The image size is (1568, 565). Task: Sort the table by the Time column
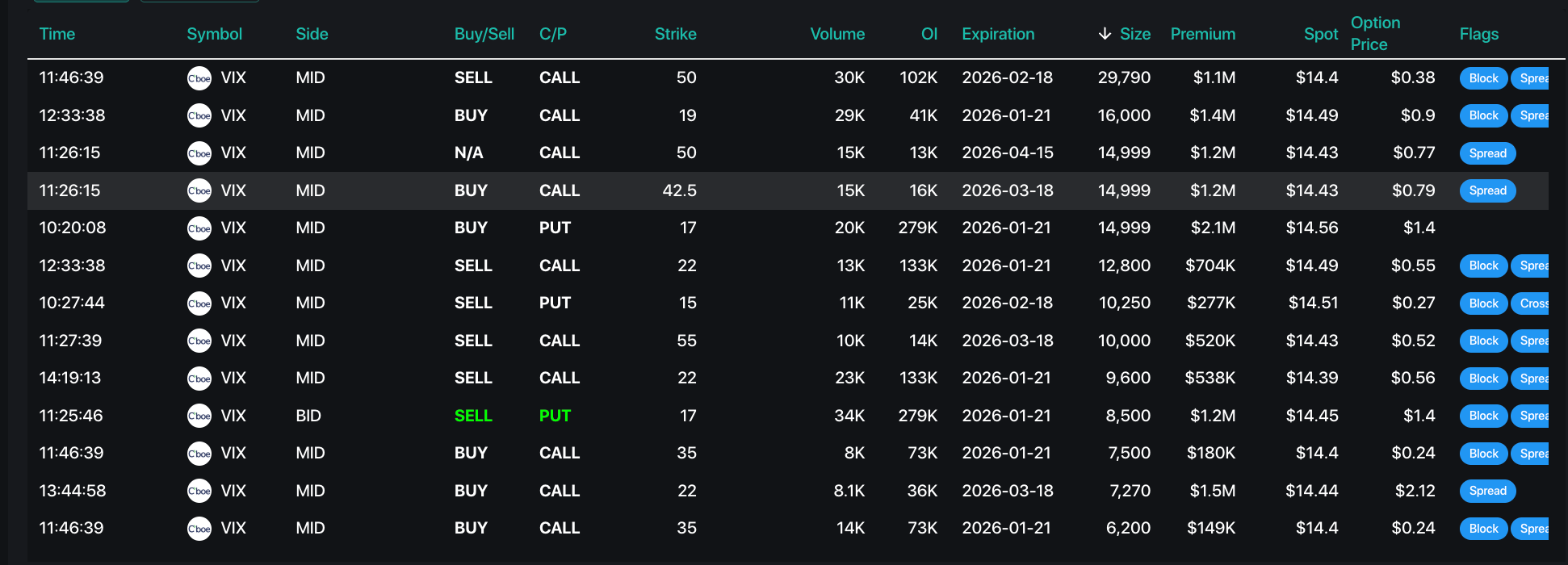[x=57, y=34]
